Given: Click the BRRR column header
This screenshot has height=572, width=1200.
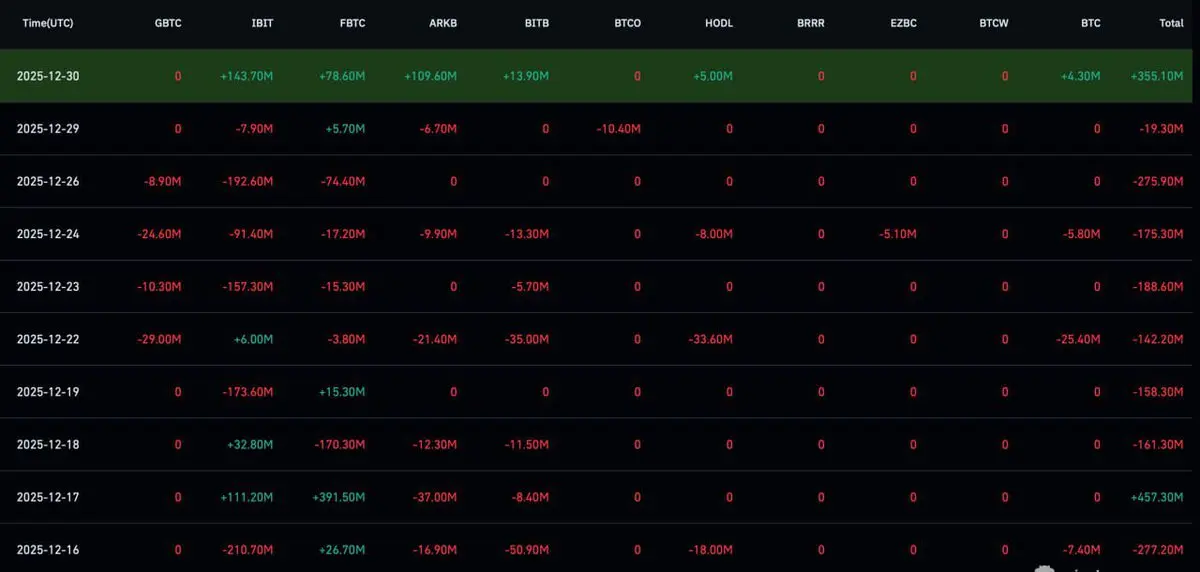Looking at the screenshot, I should 811,23.
